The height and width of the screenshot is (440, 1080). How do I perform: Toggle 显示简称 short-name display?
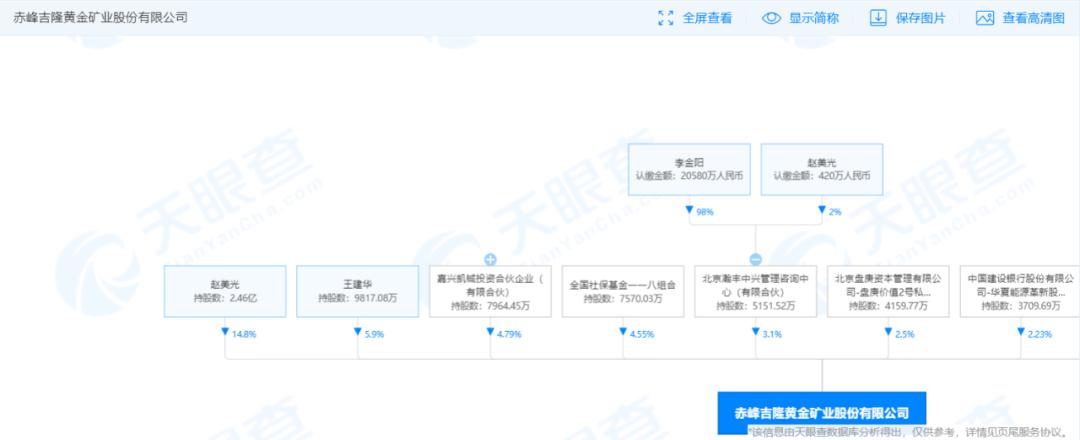click(x=813, y=19)
